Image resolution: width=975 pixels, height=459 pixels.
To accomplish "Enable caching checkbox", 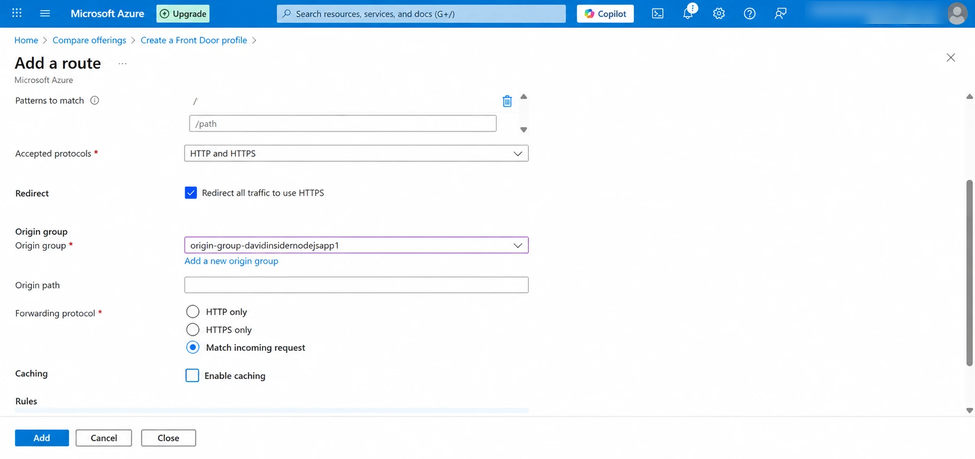I will (192, 376).
